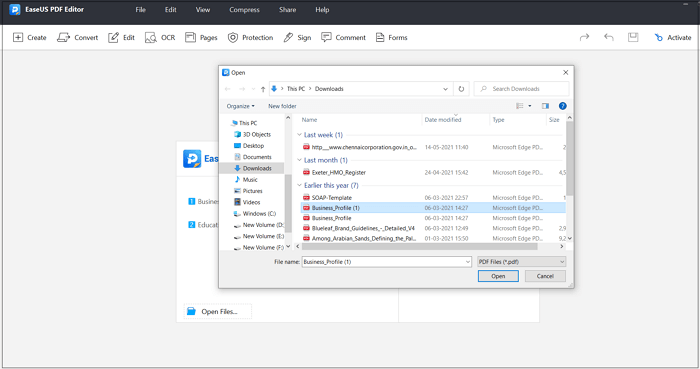Close the Open dialog
This screenshot has width=700, height=369.
click(566, 72)
